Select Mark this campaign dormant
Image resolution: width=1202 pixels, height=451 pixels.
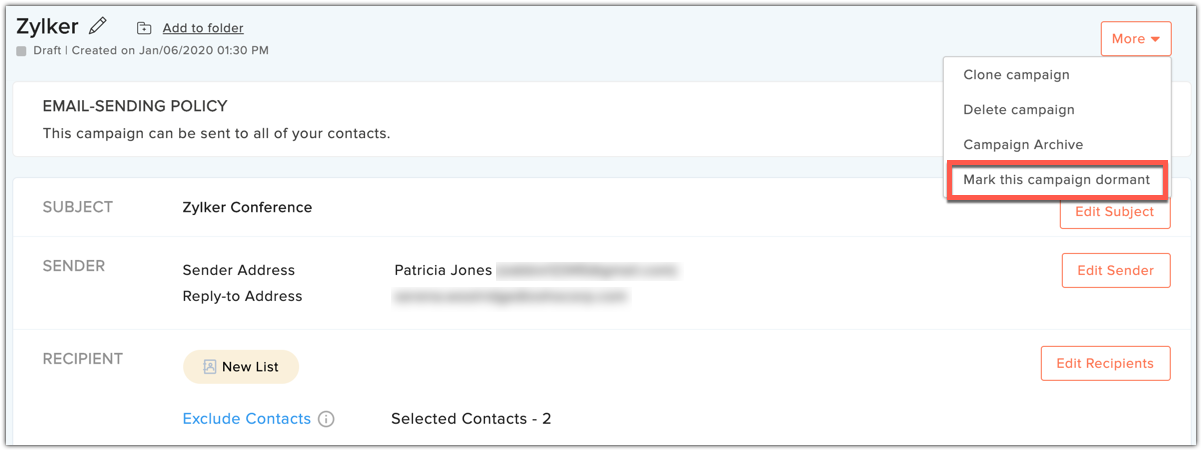(1056, 180)
